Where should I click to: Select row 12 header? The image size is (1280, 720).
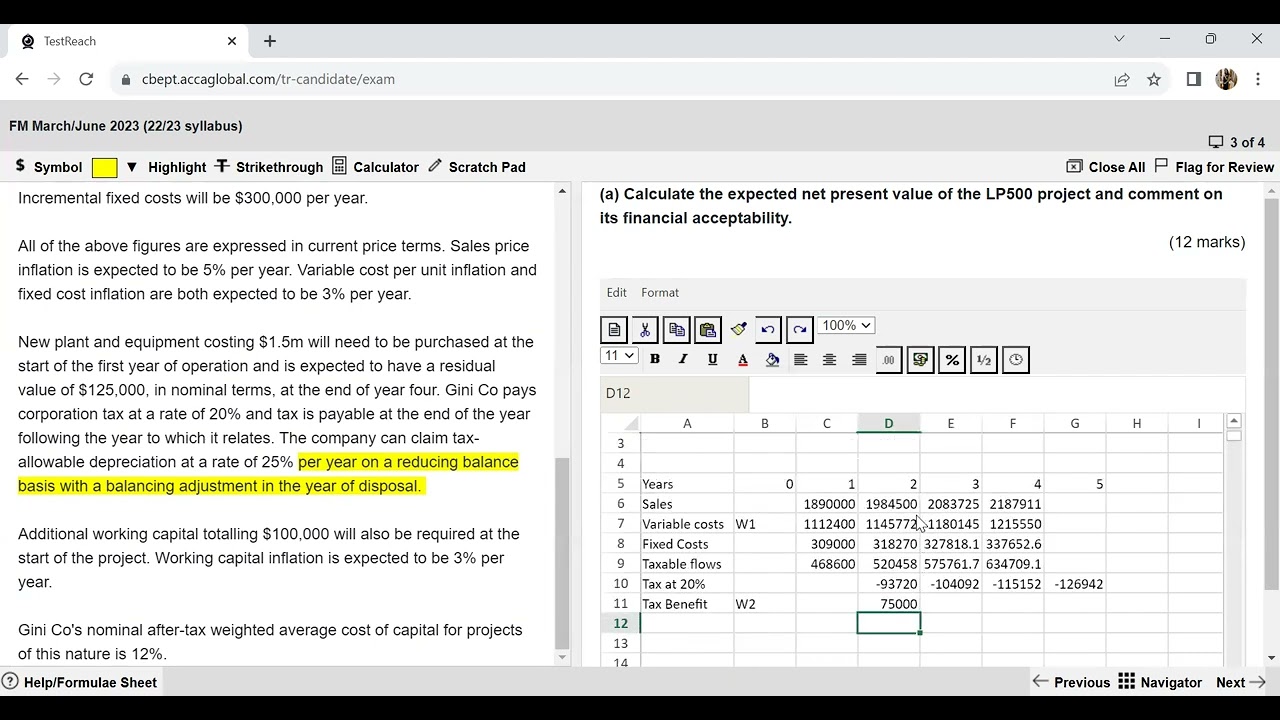620,623
